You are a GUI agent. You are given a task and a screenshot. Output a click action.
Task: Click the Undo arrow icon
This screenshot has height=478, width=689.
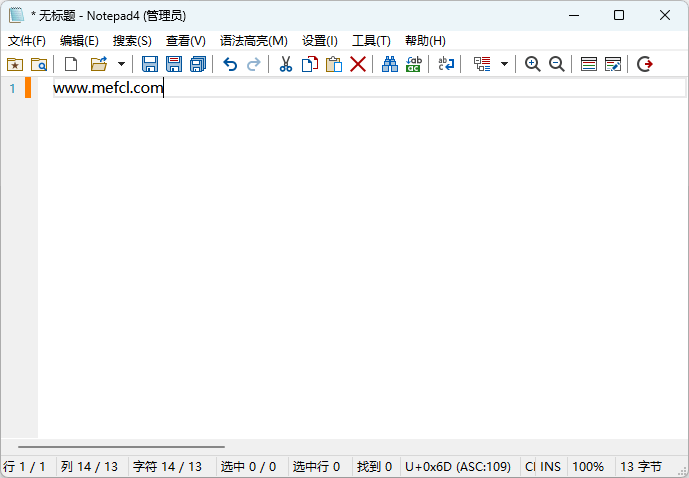coord(230,64)
